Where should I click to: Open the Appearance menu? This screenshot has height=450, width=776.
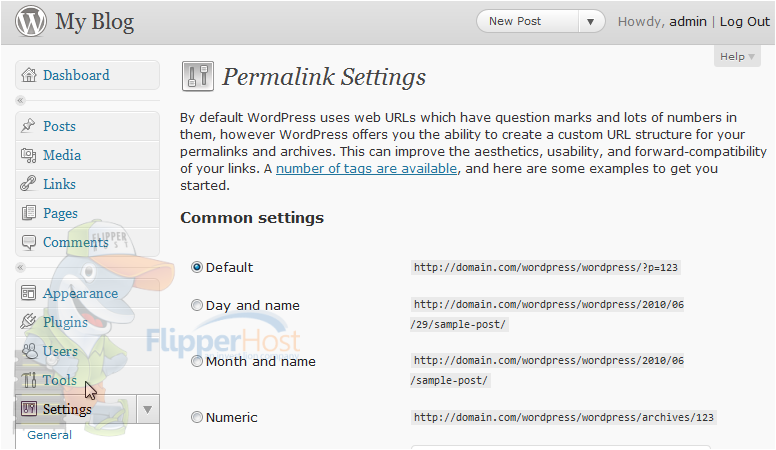pos(80,293)
